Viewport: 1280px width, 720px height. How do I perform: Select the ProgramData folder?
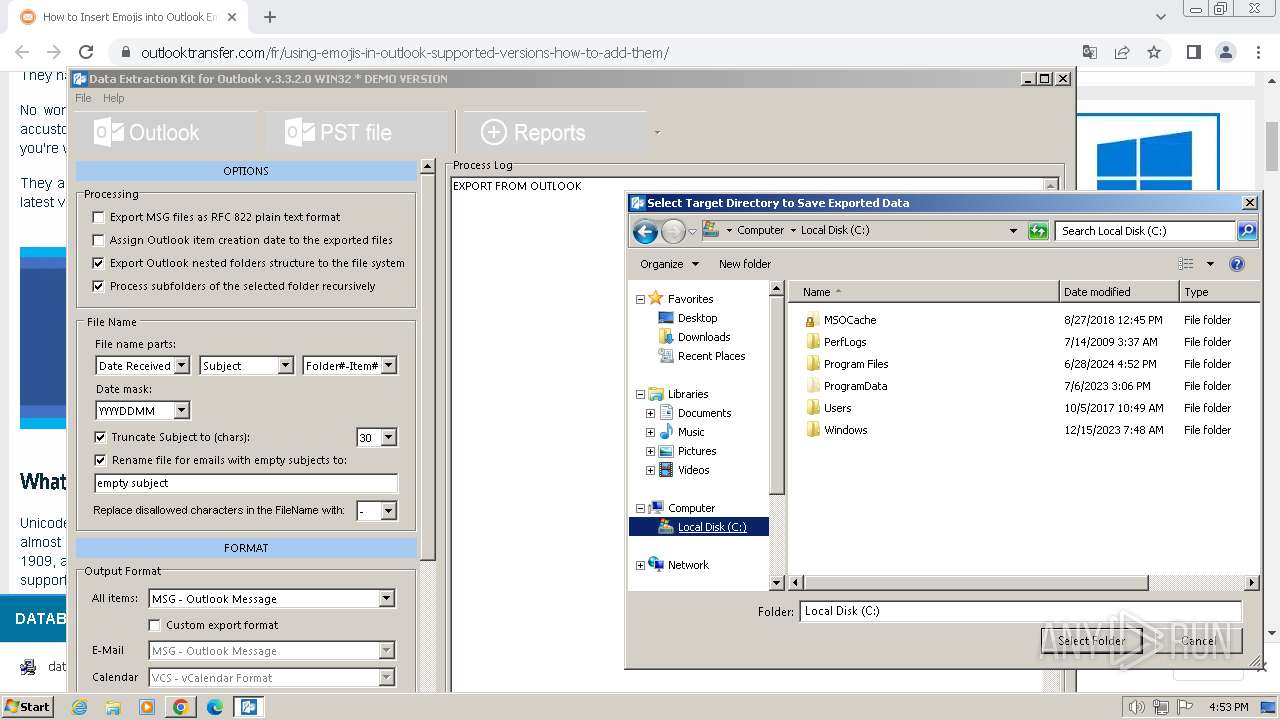[x=855, y=386]
